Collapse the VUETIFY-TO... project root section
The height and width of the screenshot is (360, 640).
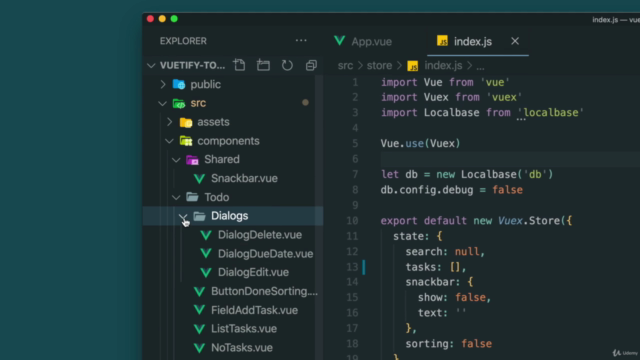(151, 65)
